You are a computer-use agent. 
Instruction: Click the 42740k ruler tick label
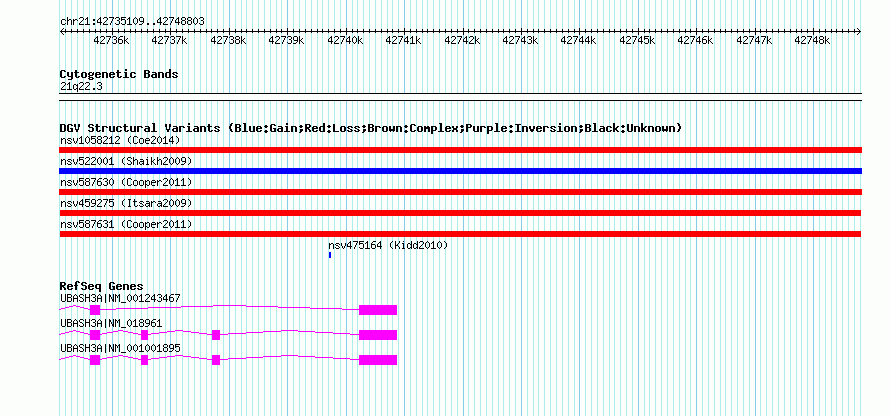pos(345,40)
